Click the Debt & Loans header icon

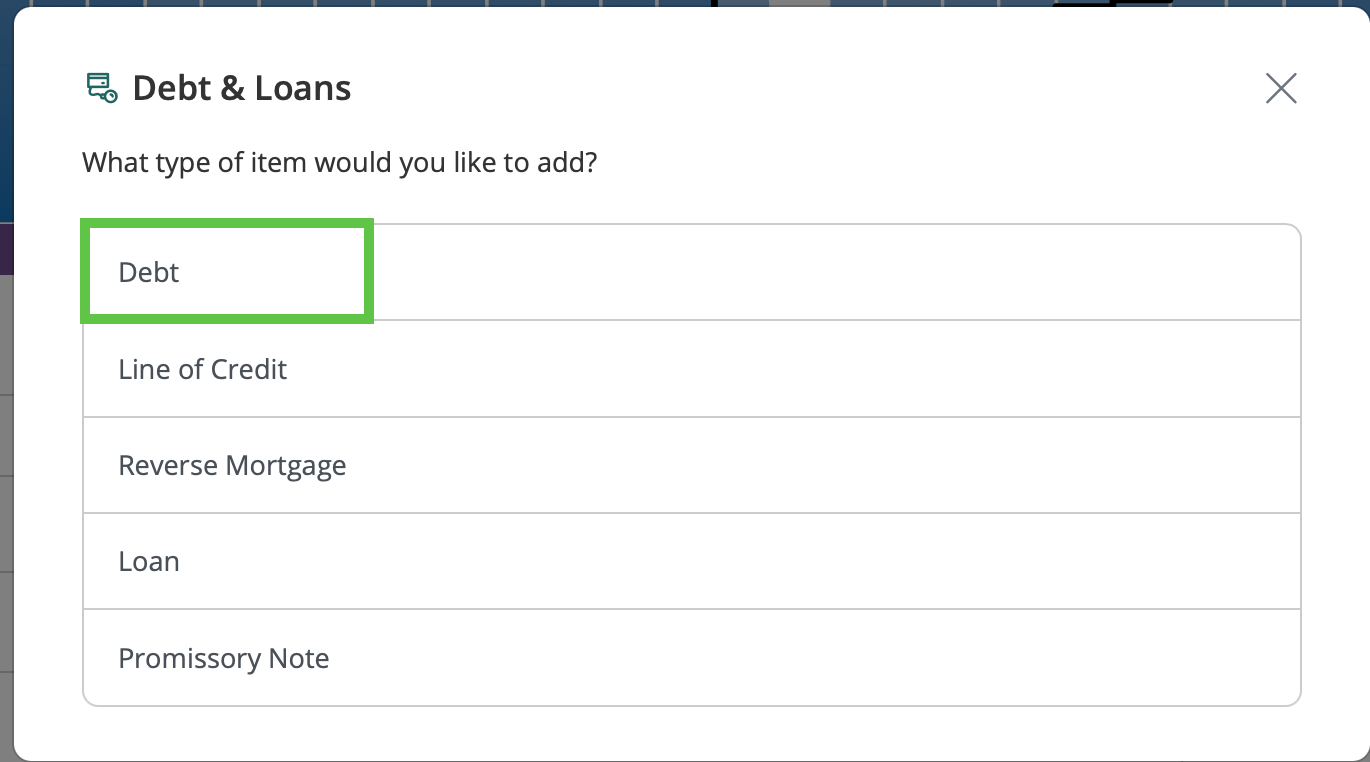point(102,88)
